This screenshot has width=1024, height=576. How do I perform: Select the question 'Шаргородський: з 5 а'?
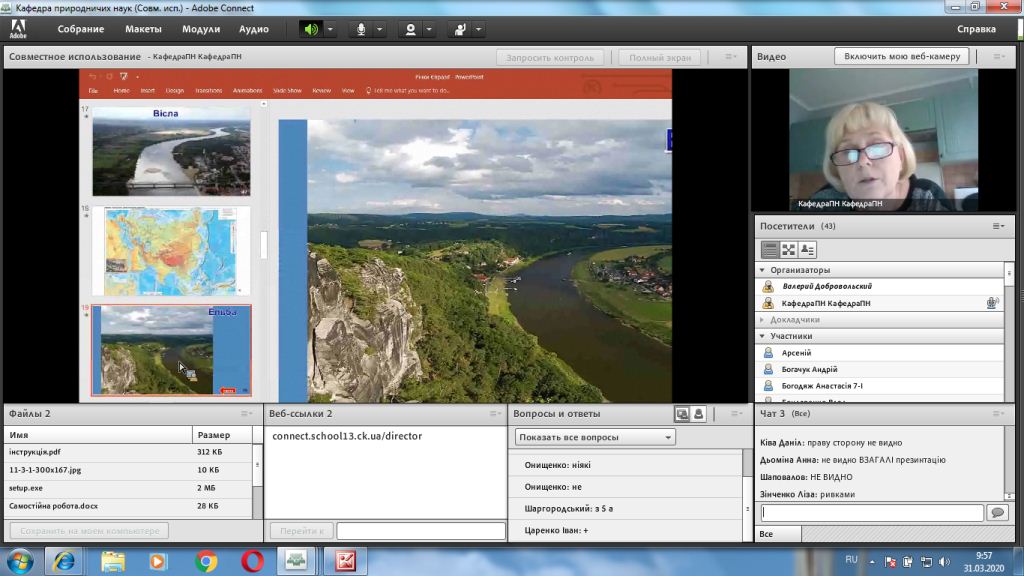tap(627, 508)
